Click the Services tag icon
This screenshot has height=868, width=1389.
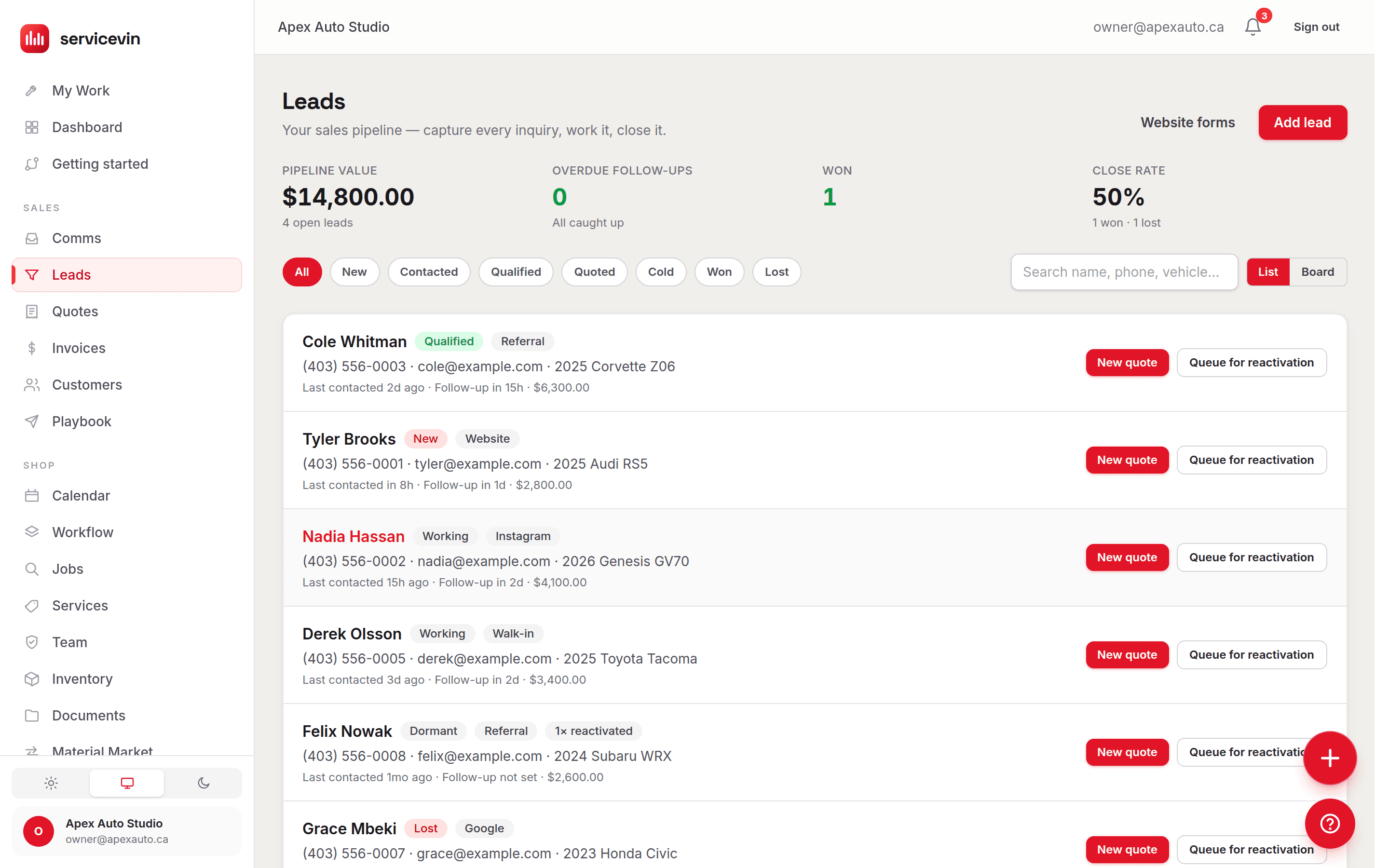pyautogui.click(x=31, y=606)
